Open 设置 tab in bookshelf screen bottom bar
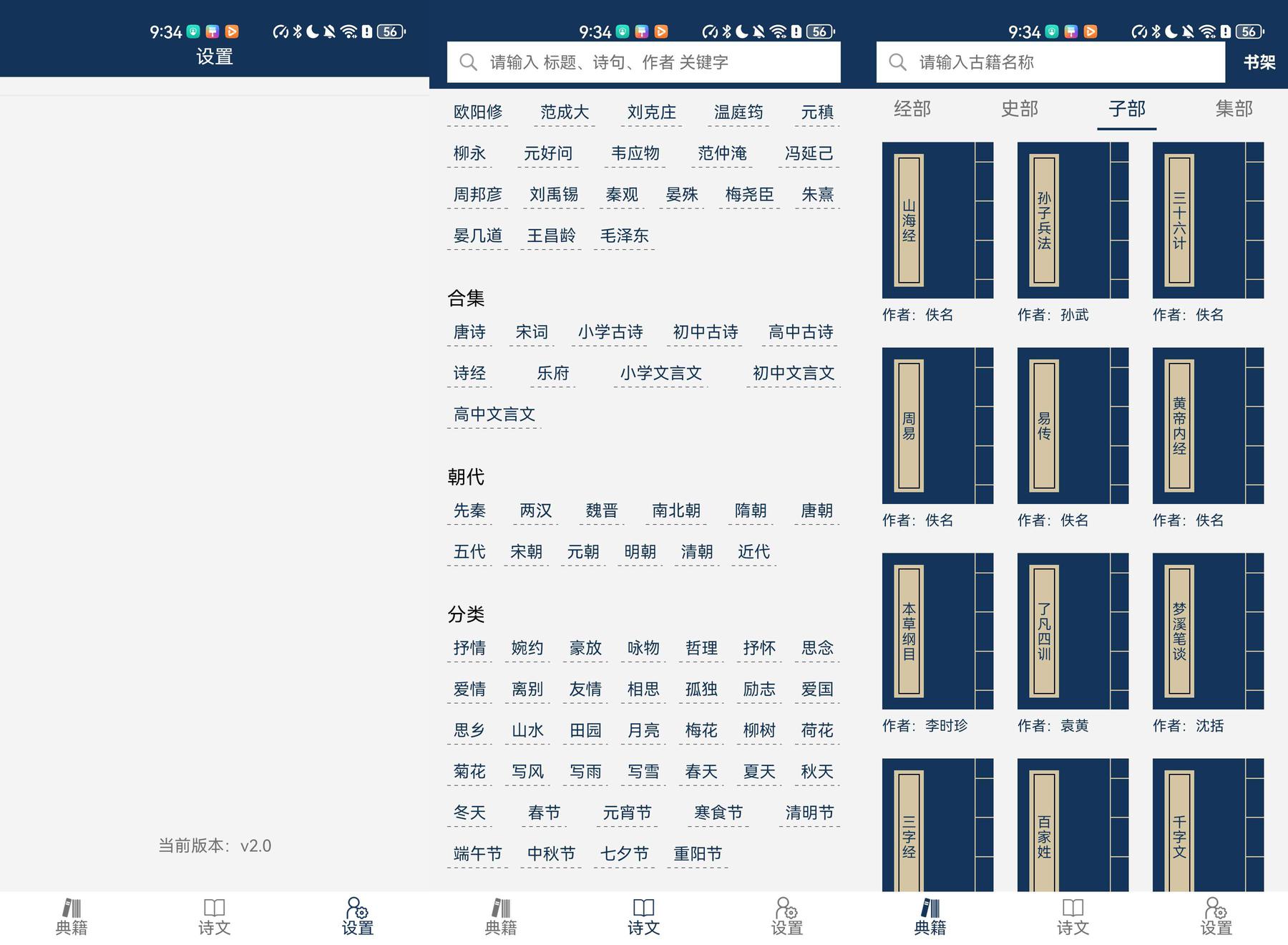The image size is (1288, 945). pyautogui.click(x=1216, y=917)
